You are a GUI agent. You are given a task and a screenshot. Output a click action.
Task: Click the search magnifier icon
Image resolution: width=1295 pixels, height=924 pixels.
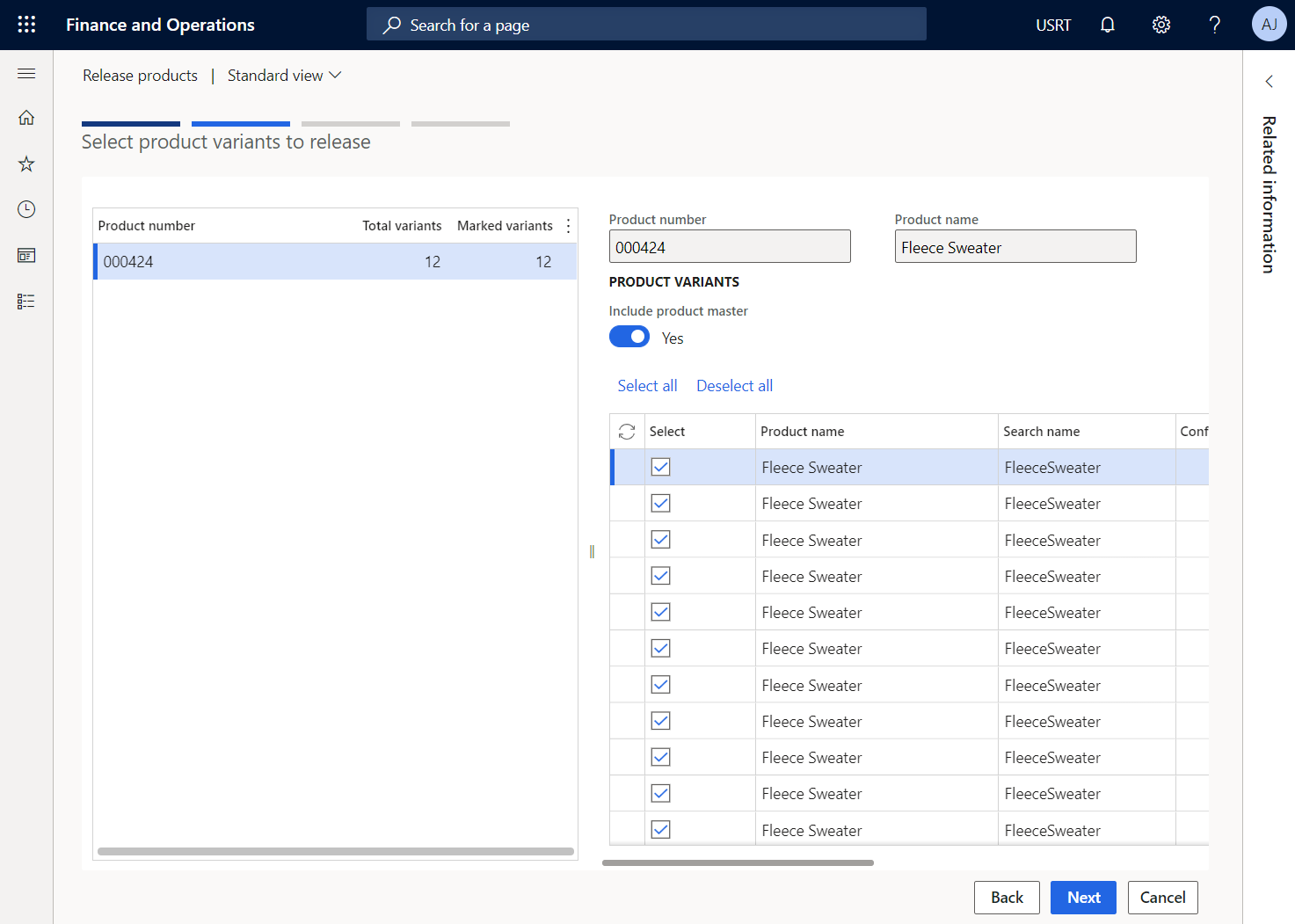click(392, 25)
